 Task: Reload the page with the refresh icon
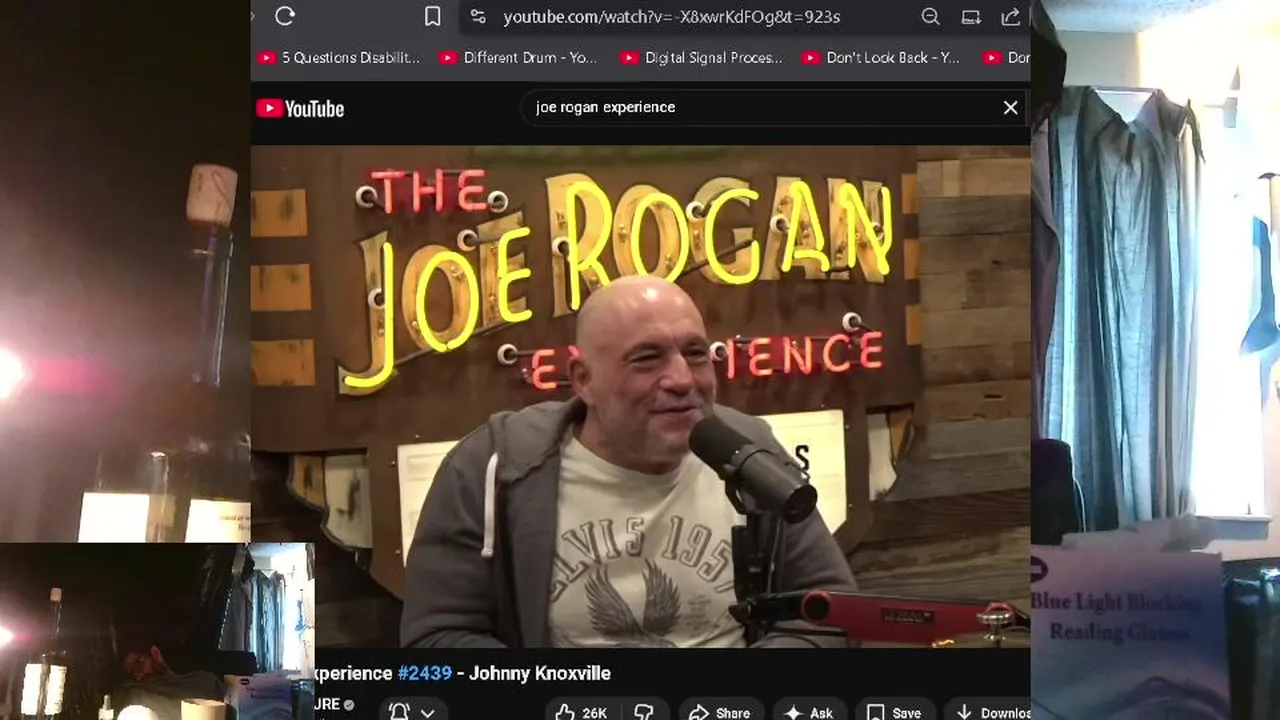(x=285, y=16)
